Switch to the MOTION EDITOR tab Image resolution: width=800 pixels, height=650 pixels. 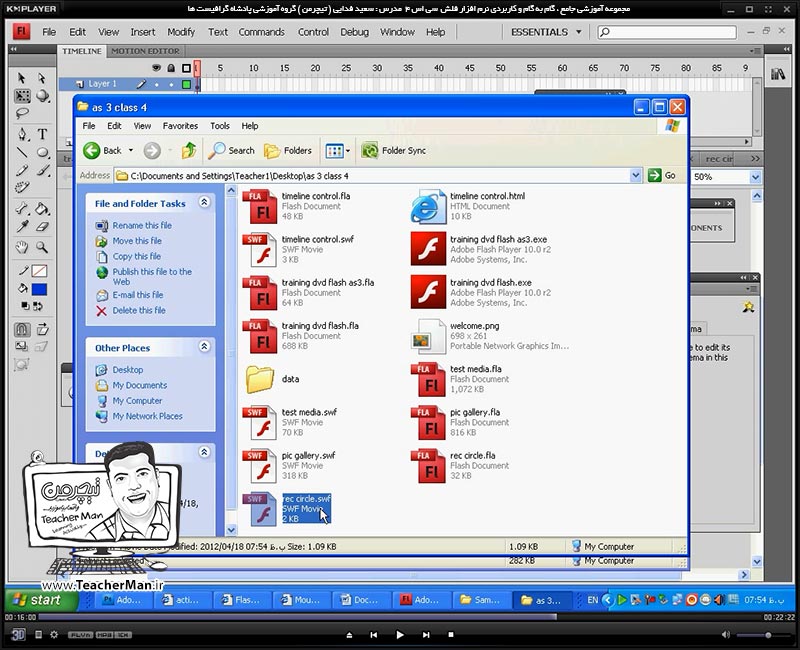coord(145,51)
